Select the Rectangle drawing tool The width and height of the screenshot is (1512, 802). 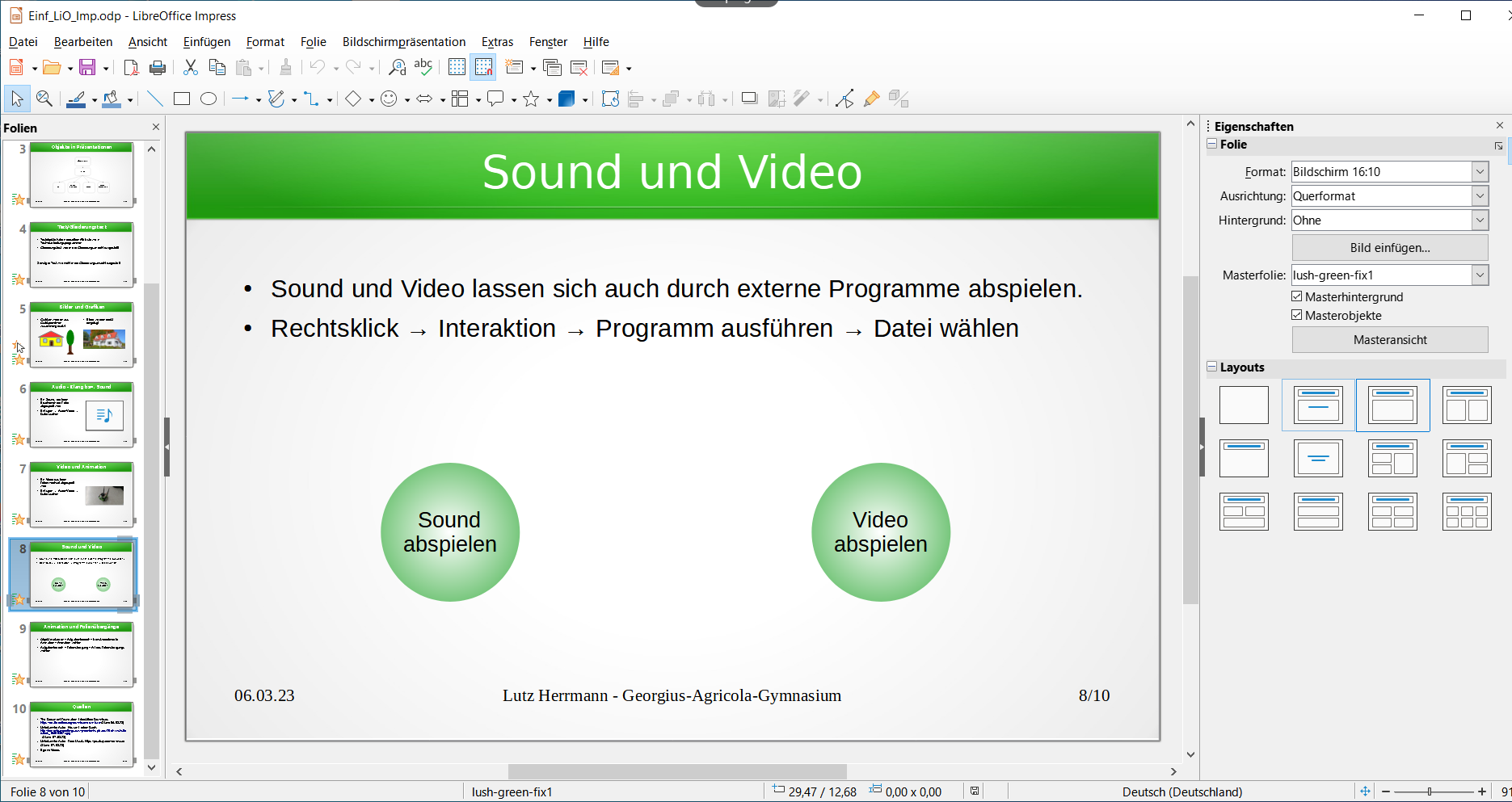[182, 99]
